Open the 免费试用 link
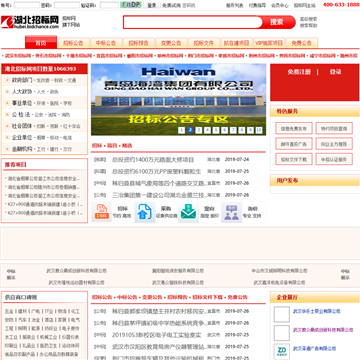The width and height of the screenshot is (360, 360). click(x=171, y=6)
